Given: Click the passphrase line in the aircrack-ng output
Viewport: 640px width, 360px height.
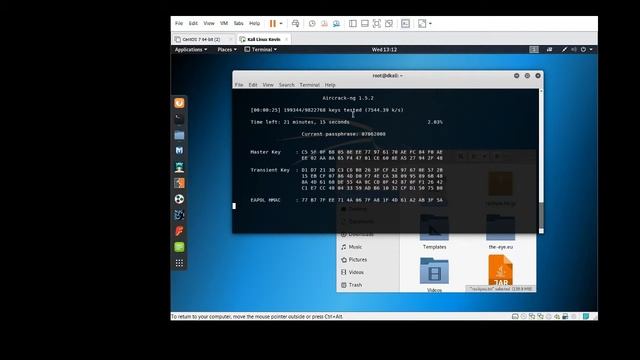Looking at the screenshot, I should 343,134.
